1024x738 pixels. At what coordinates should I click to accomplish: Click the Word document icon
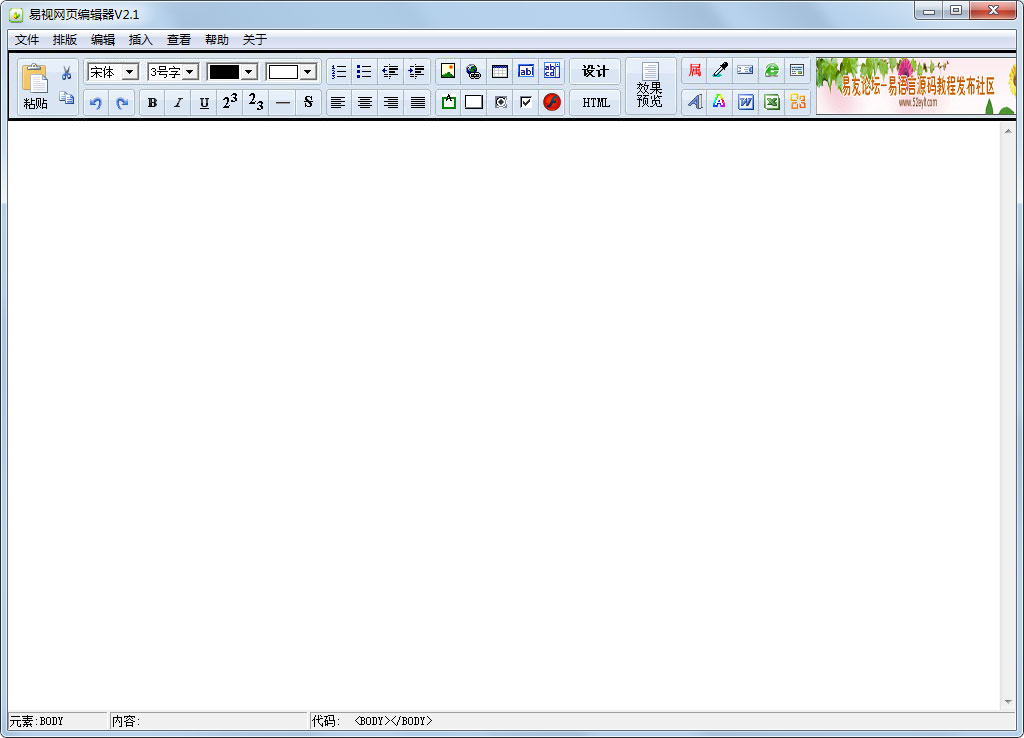tap(746, 101)
